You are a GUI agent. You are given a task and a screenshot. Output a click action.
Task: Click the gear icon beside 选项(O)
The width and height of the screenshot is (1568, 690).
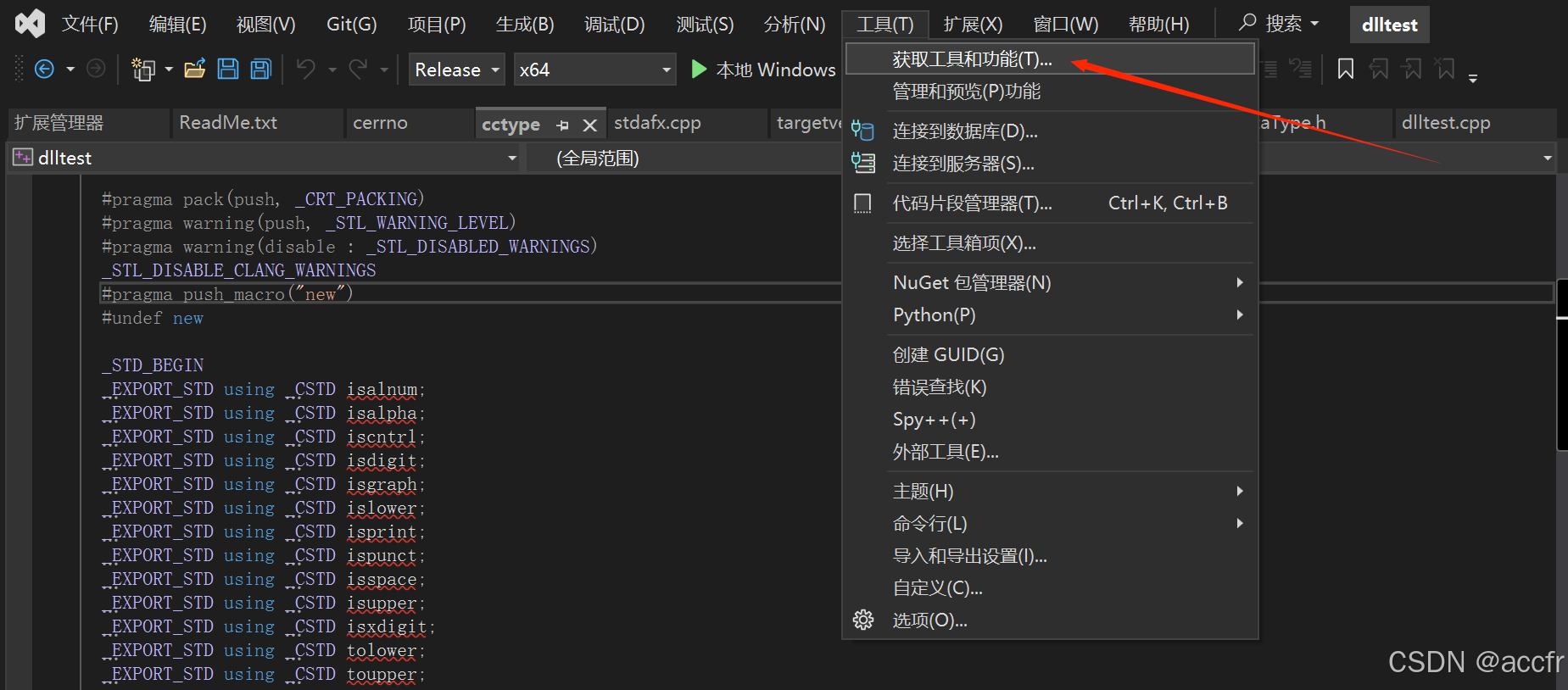pyautogui.click(x=863, y=620)
